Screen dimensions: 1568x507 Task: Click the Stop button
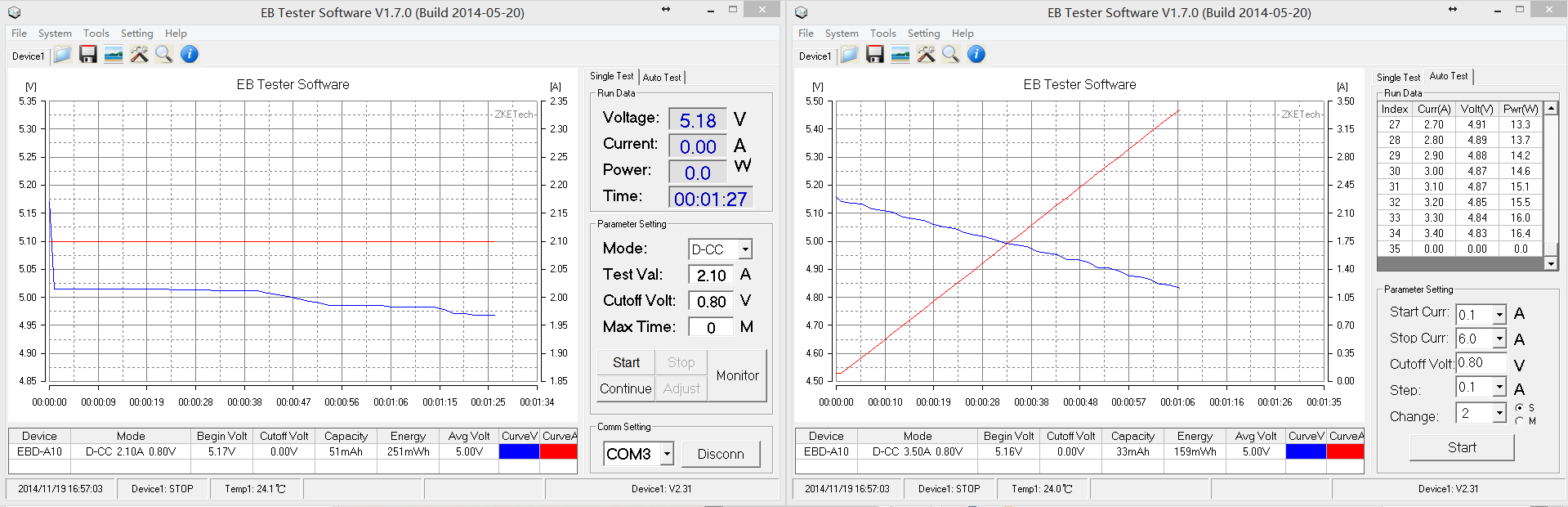pyautogui.click(x=681, y=362)
